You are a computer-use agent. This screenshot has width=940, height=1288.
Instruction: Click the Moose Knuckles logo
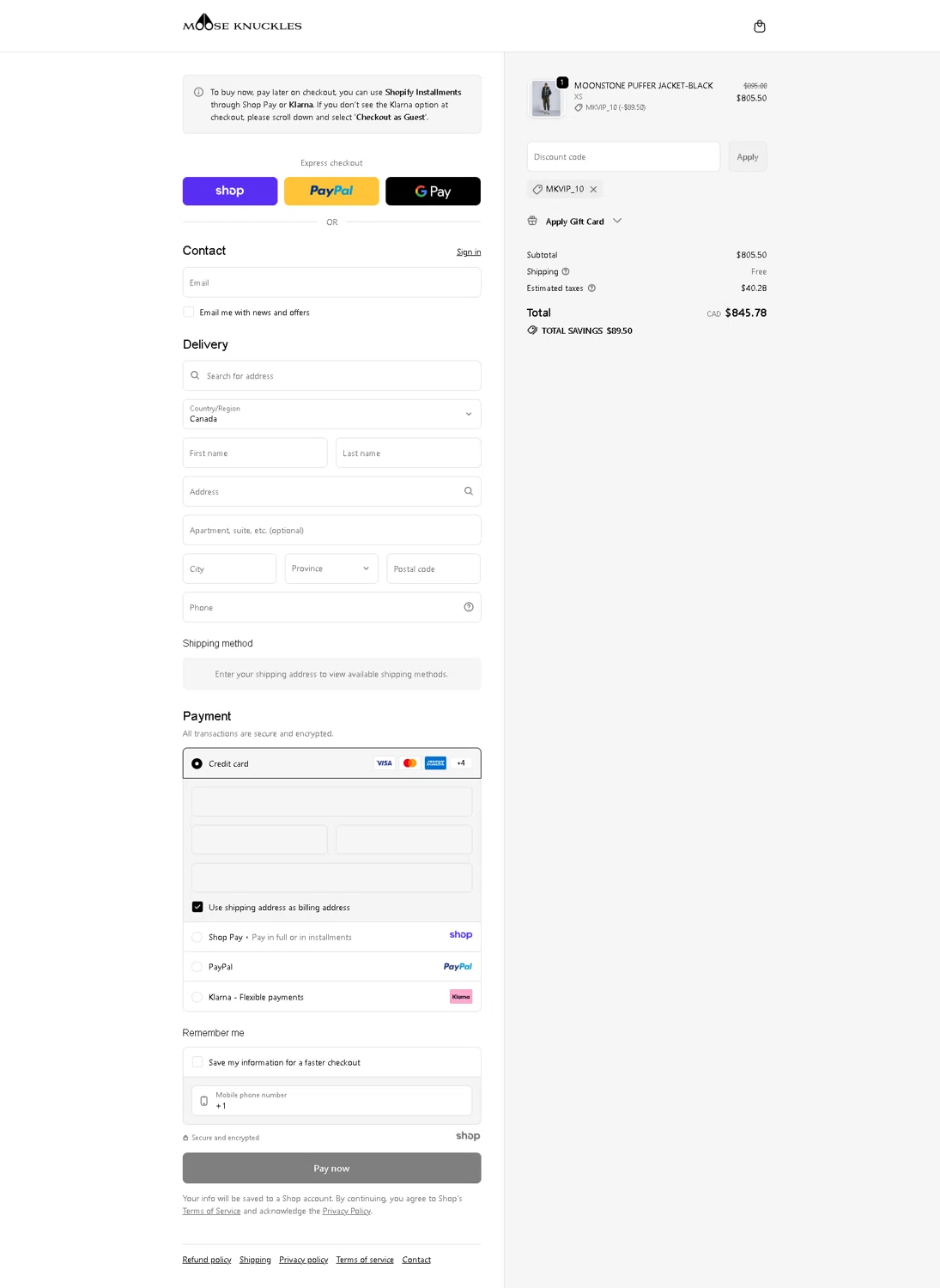pyautogui.click(x=242, y=23)
